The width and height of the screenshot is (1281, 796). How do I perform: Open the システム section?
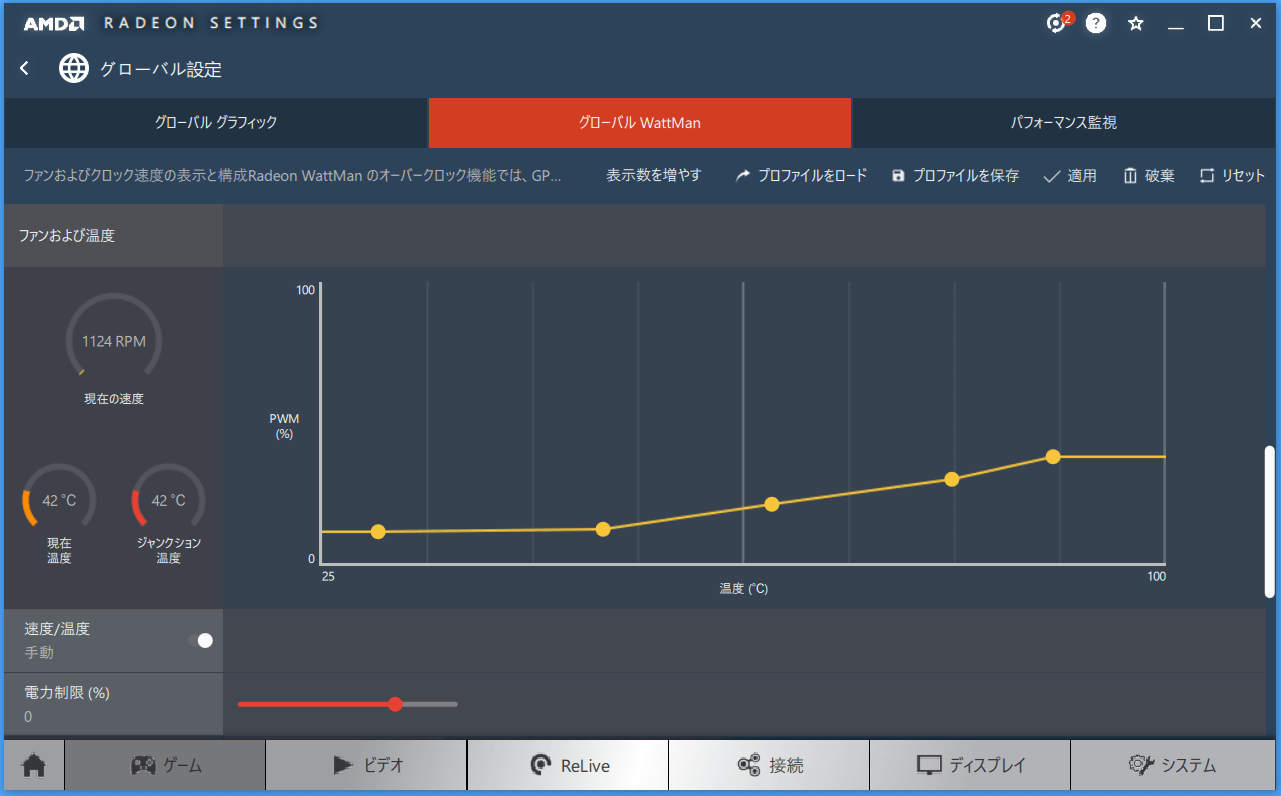click(1172, 766)
